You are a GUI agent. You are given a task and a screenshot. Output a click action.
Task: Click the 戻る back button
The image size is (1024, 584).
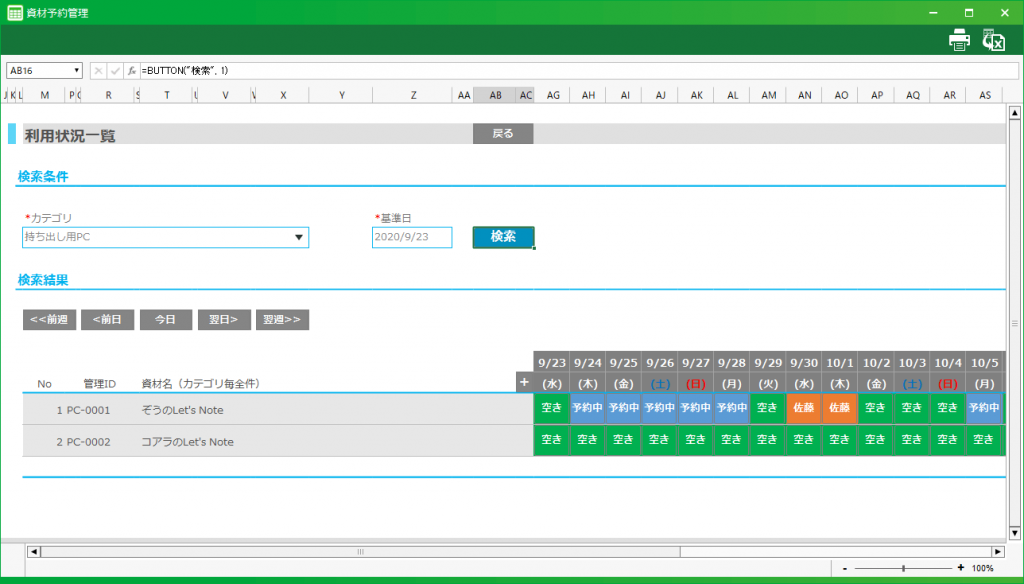point(502,133)
